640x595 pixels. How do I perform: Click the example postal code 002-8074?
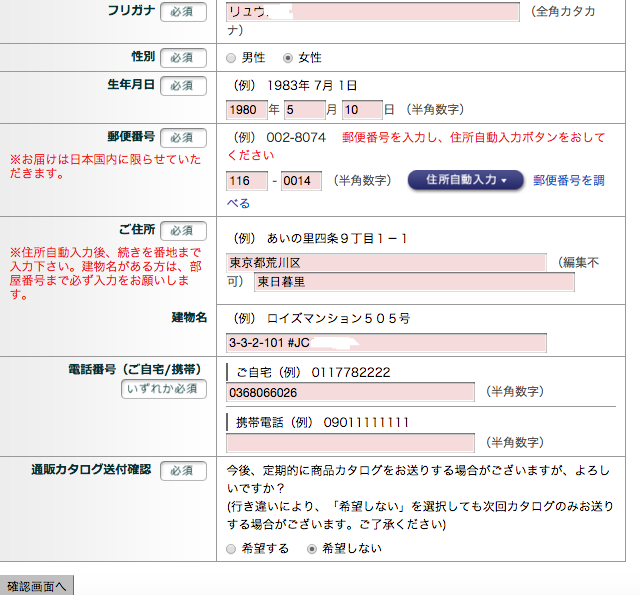296,138
